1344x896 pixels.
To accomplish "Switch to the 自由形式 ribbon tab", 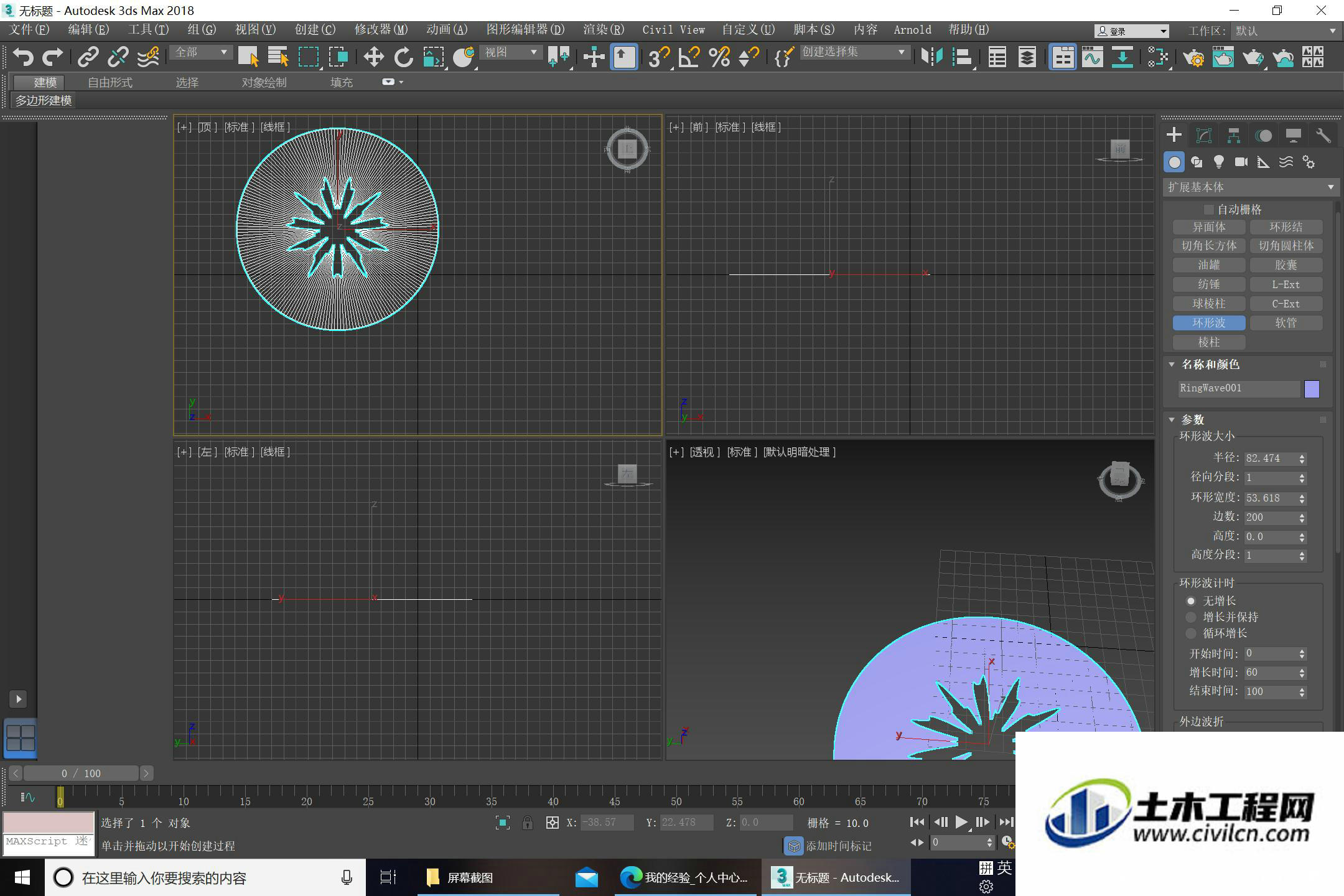I will click(x=110, y=82).
